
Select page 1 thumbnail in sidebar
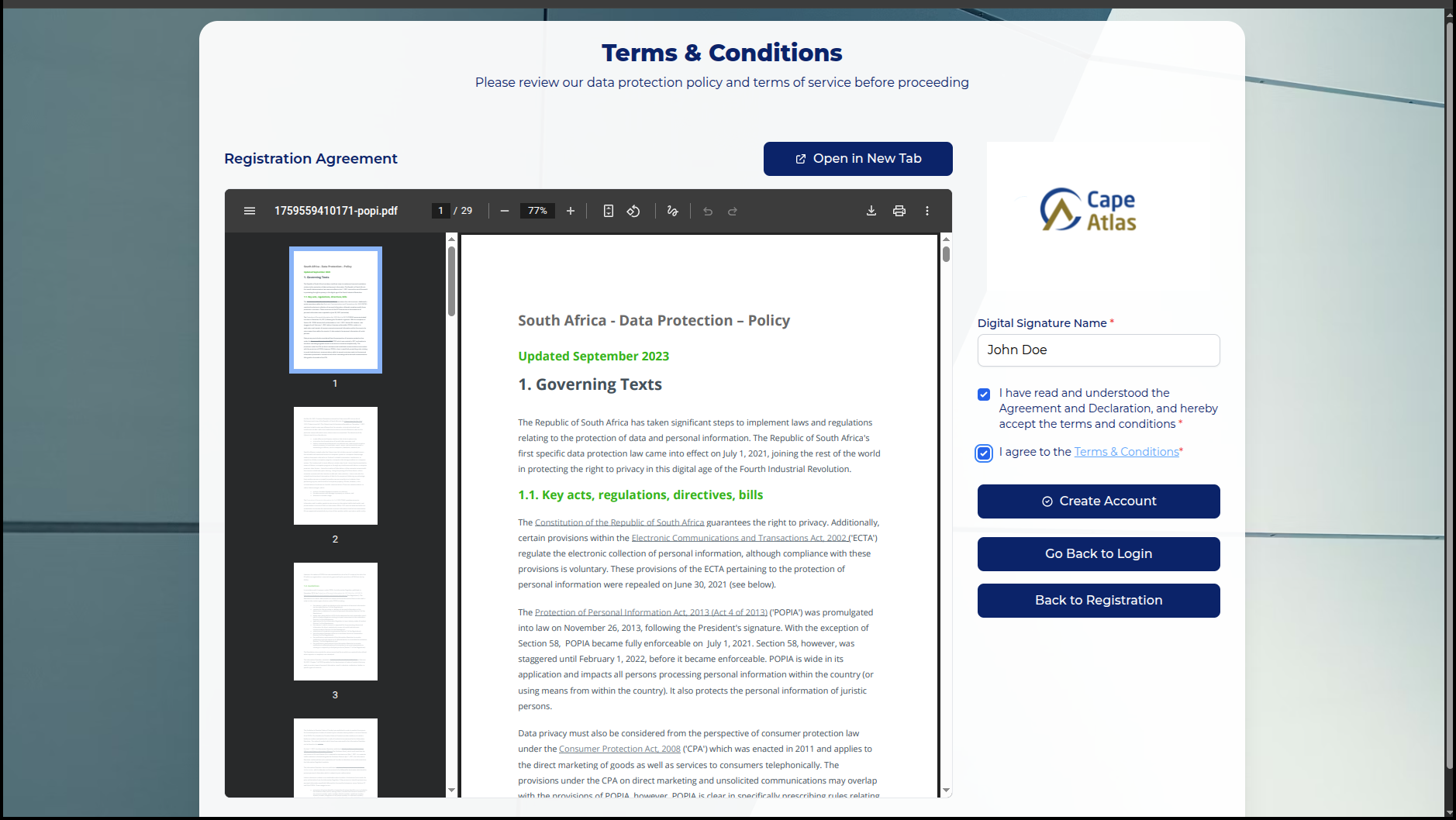click(x=336, y=310)
